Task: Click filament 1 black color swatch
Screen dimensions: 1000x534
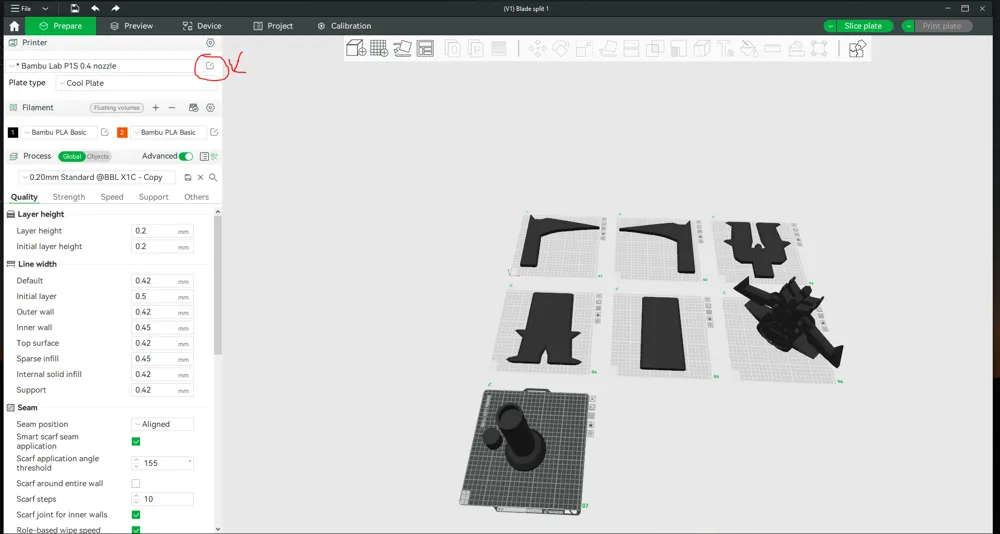Action: click(x=13, y=132)
